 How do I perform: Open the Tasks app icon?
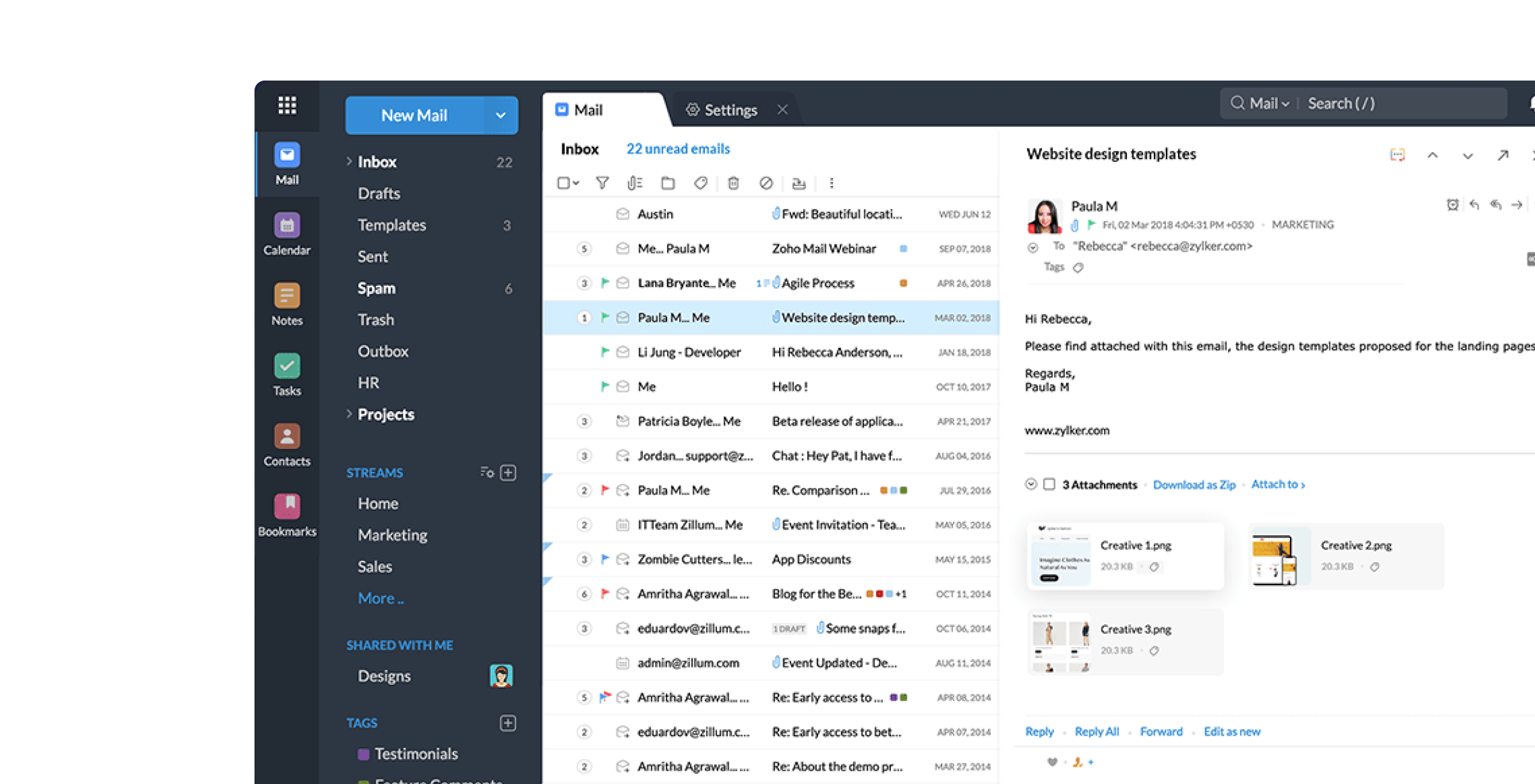pyautogui.click(x=287, y=367)
